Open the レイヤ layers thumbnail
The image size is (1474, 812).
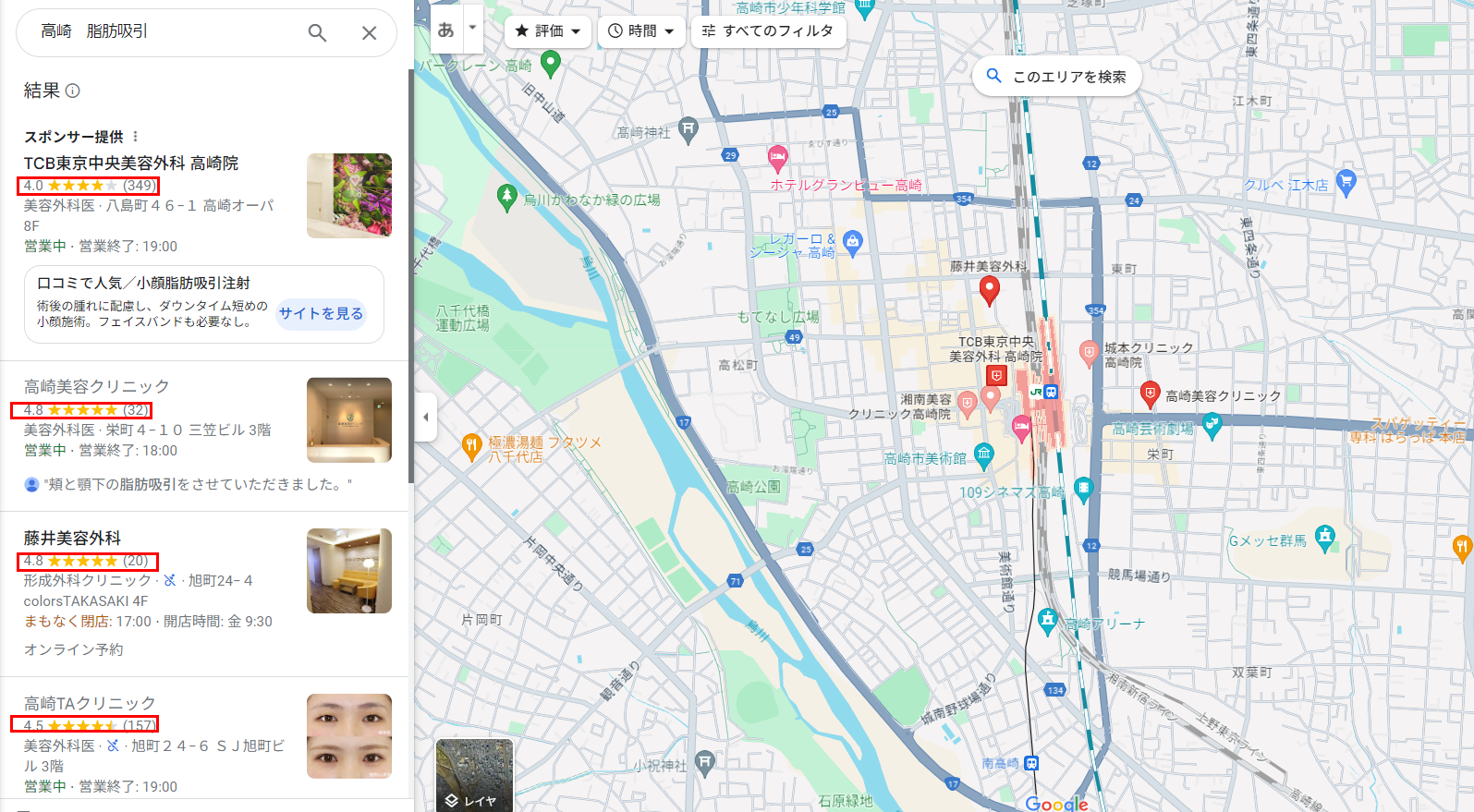(x=474, y=776)
